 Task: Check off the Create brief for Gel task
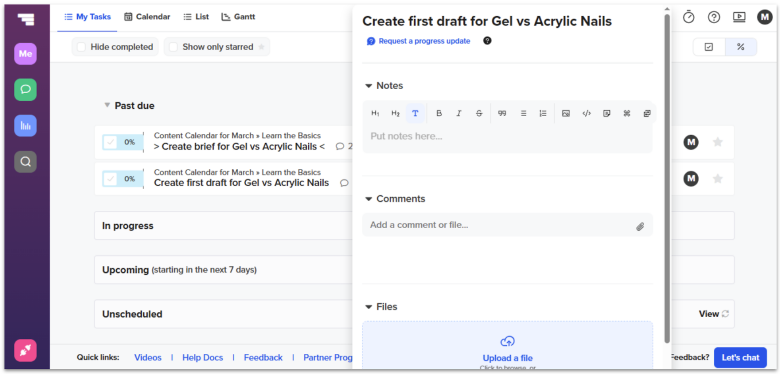[x=110, y=142]
